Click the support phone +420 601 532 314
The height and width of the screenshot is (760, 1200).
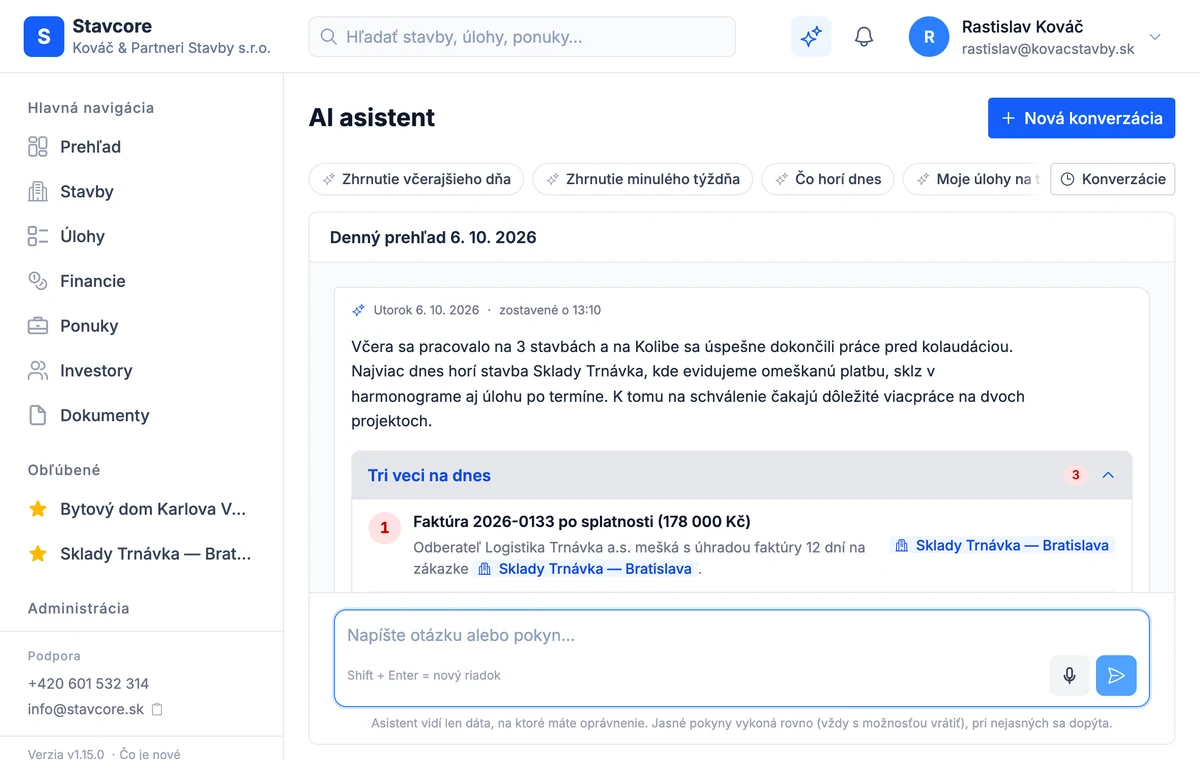[x=88, y=684]
